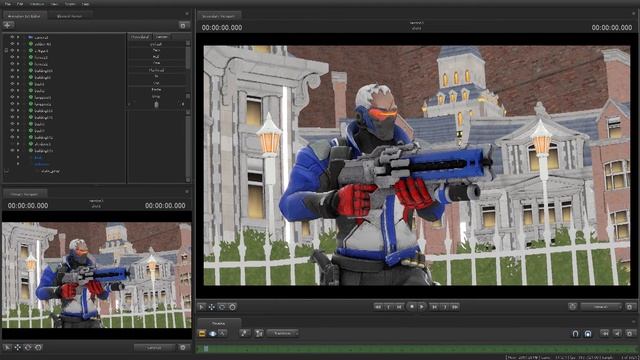This screenshot has width=640, height=360.
Task: Select the screen manipulator in primary viewport
Action: 38,348
